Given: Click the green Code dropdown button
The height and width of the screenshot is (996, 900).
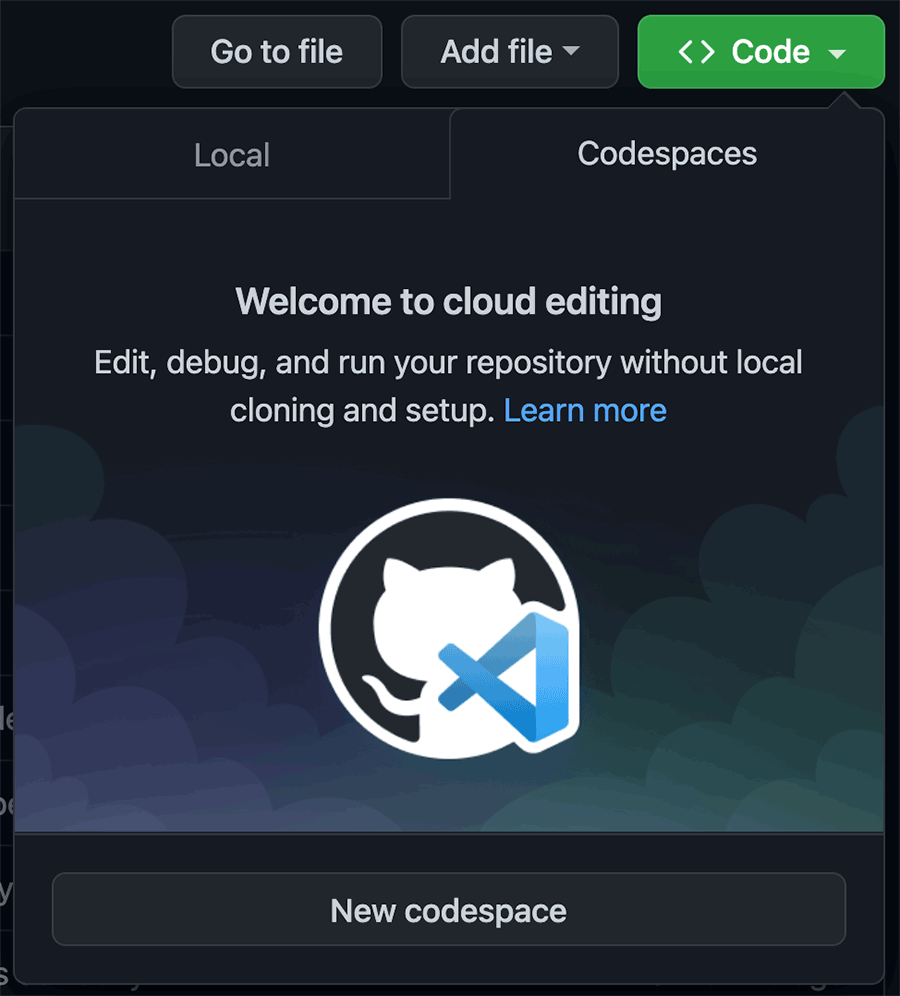Looking at the screenshot, I should point(761,51).
